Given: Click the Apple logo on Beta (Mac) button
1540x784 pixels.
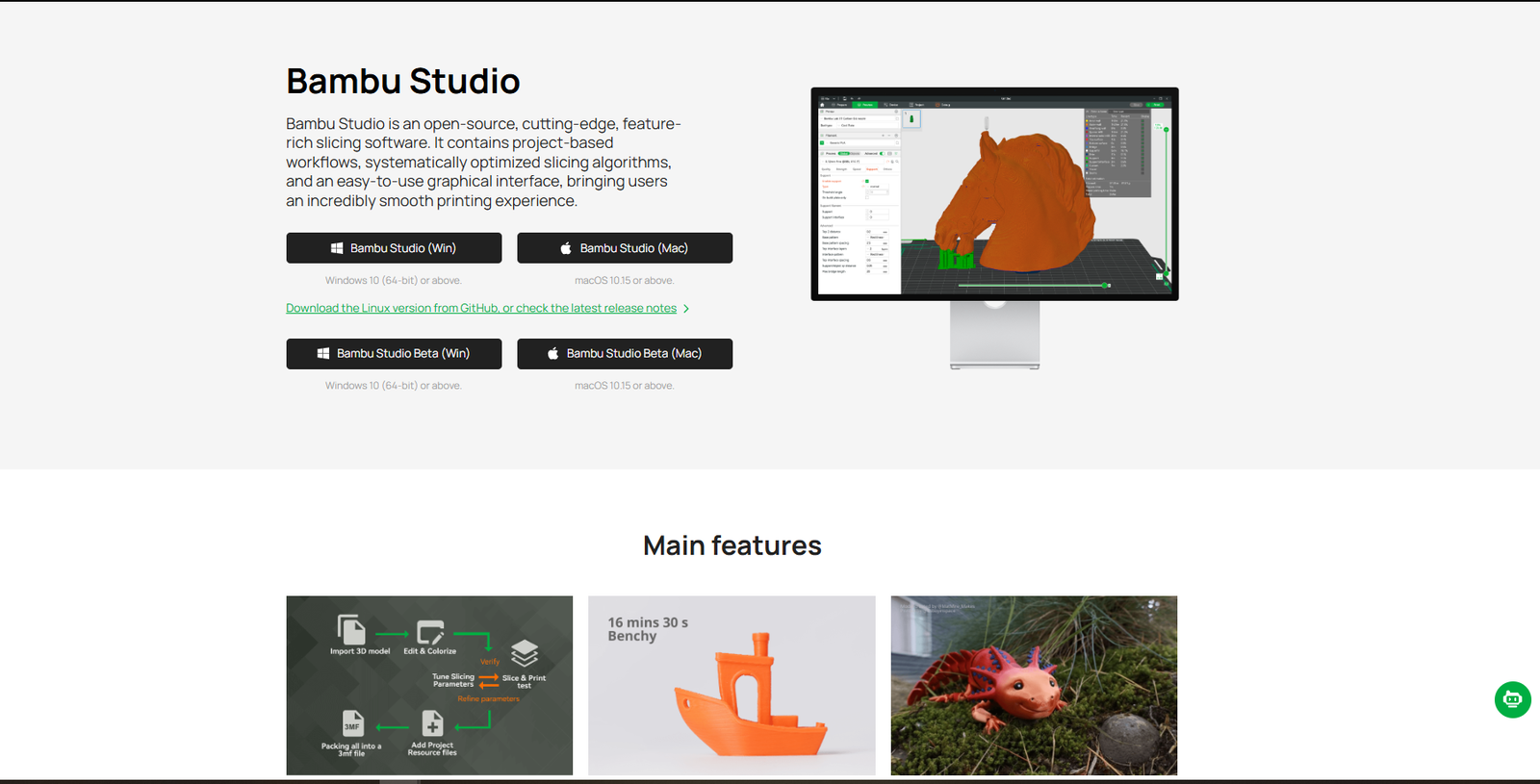Looking at the screenshot, I should pyautogui.click(x=552, y=354).
